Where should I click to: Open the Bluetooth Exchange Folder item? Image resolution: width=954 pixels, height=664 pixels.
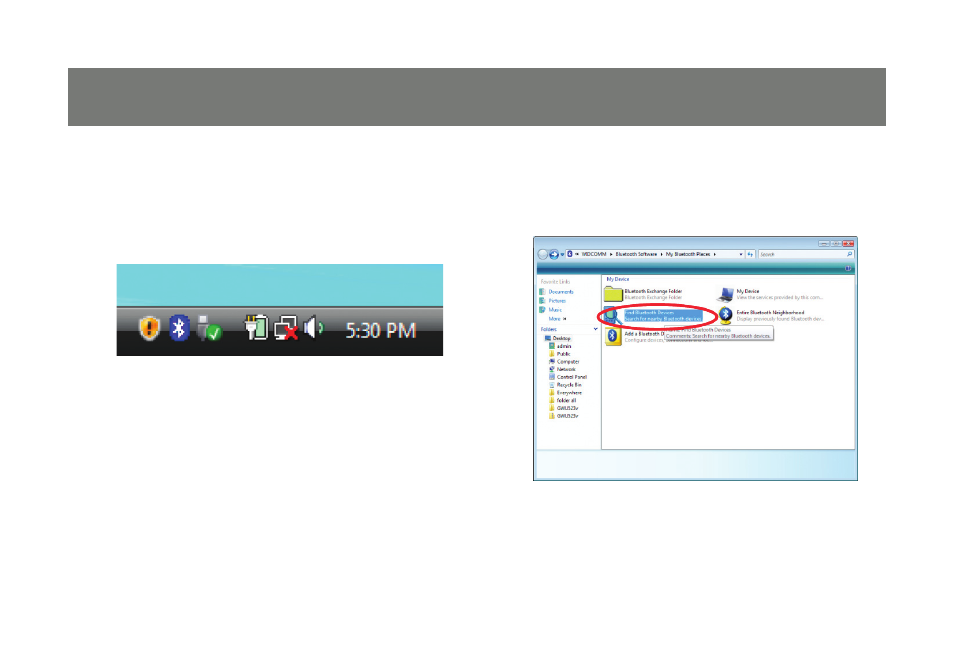coord(643,294)
